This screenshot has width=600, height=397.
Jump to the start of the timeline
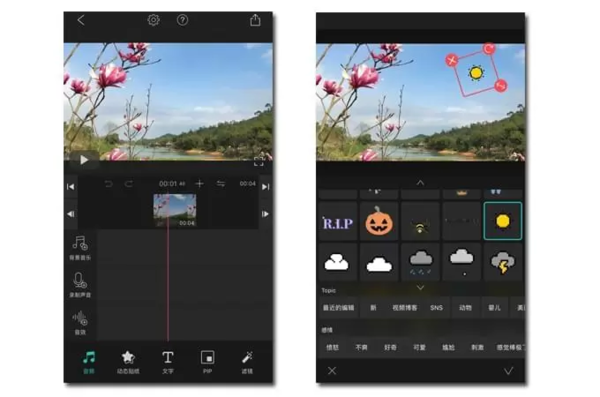[71, 186]
